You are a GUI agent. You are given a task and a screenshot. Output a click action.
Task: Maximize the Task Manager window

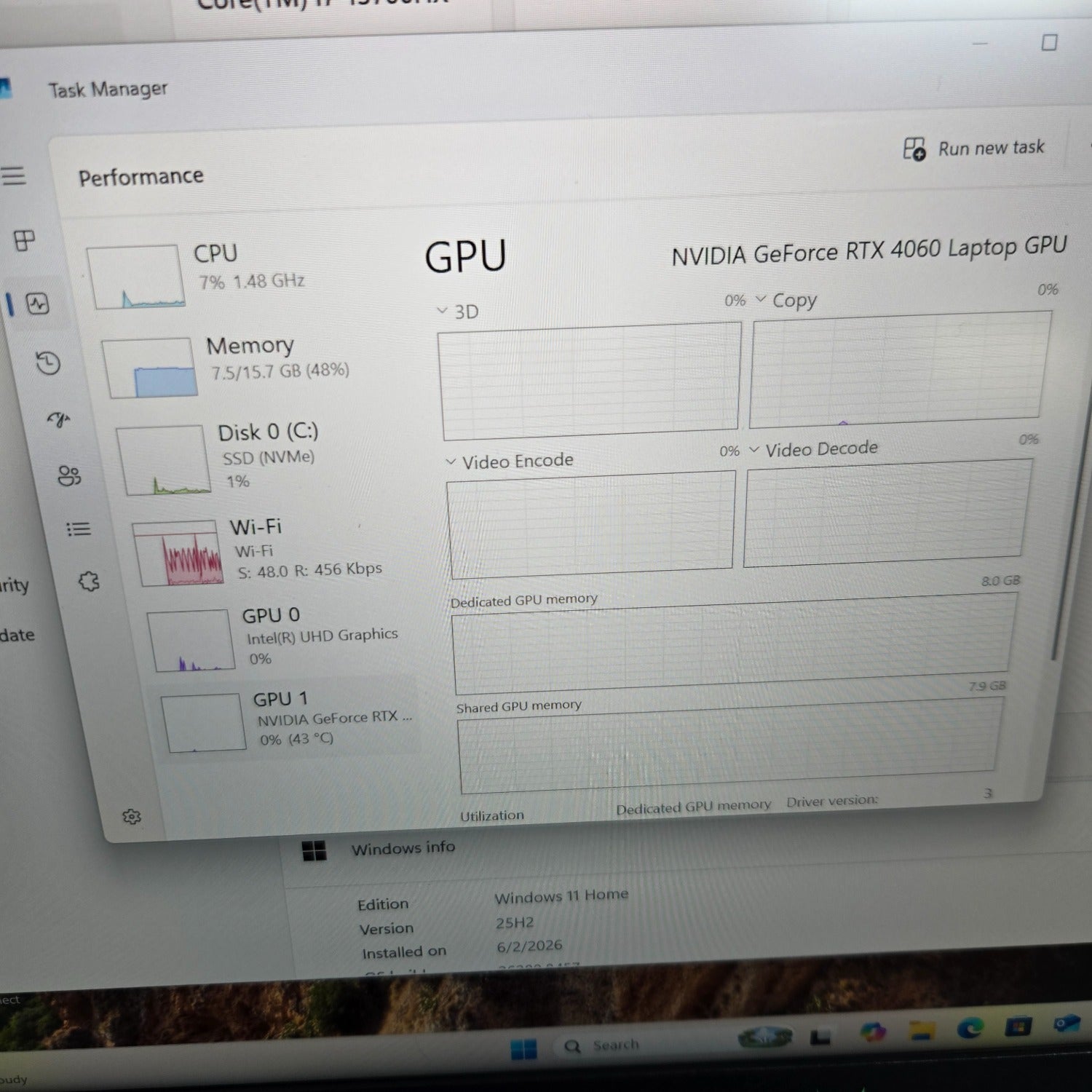1049,42
